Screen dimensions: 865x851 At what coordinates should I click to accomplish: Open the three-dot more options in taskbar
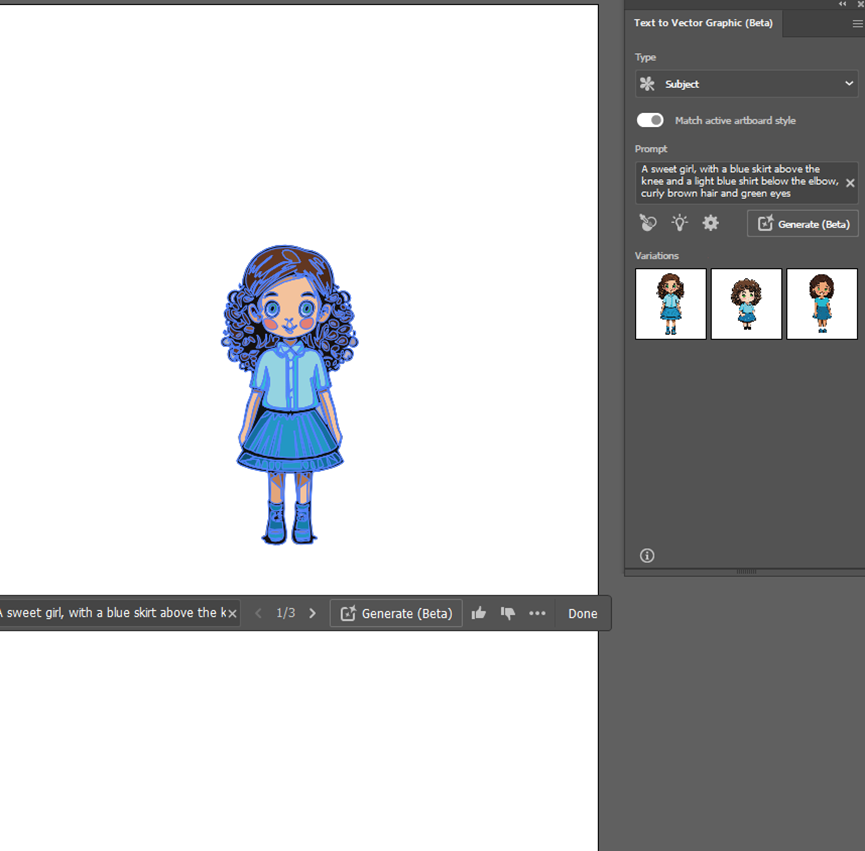(537, 613)
